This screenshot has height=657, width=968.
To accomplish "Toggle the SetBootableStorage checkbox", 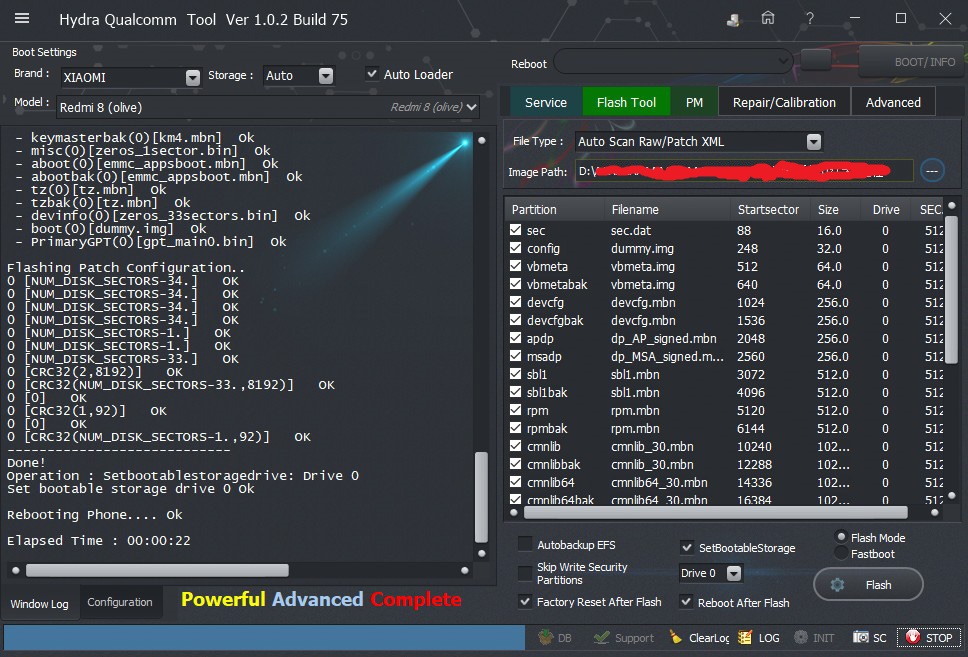I will (x=686, y=547).
